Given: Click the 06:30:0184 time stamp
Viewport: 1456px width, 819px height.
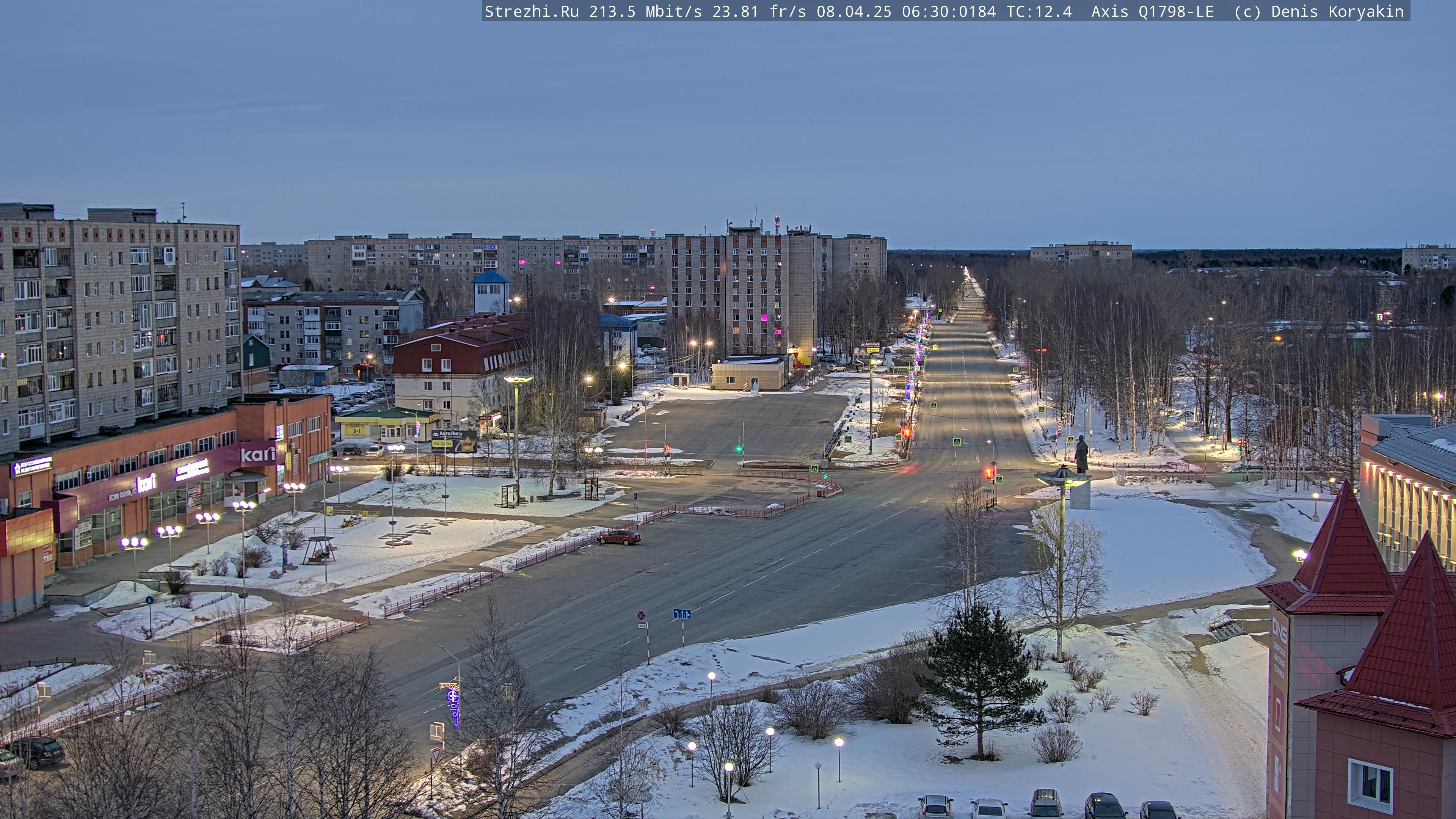Looking at the screenshot, I should (949, 12).
